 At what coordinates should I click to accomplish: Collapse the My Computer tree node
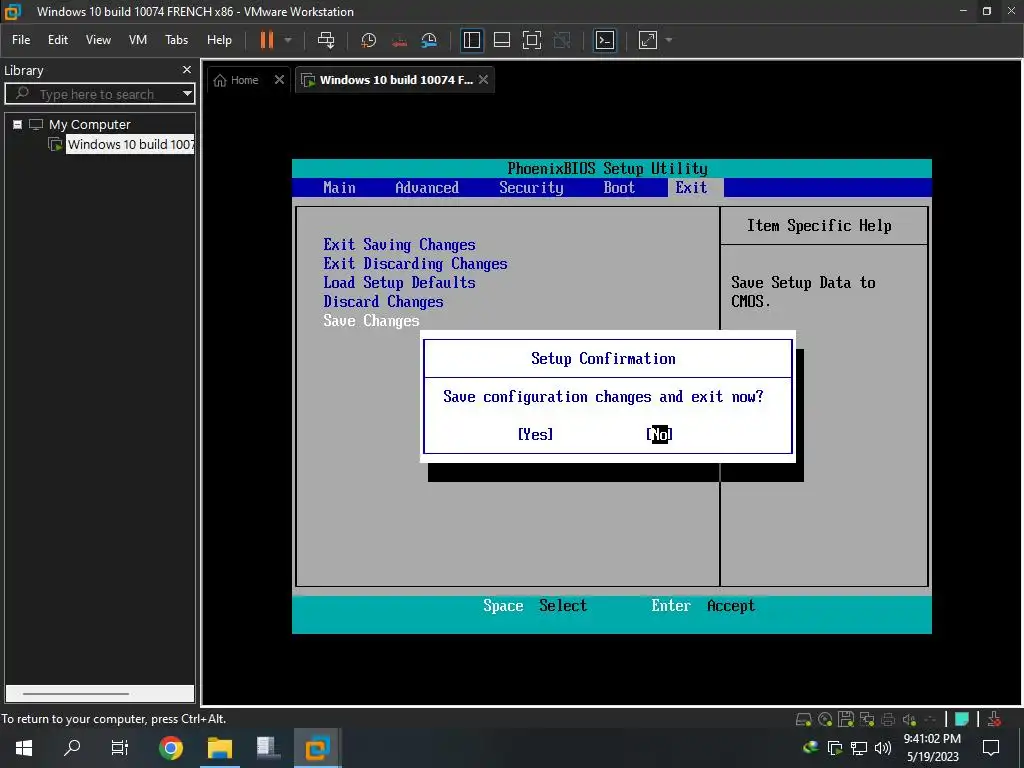pyautogui.click(x=18, y=124)
